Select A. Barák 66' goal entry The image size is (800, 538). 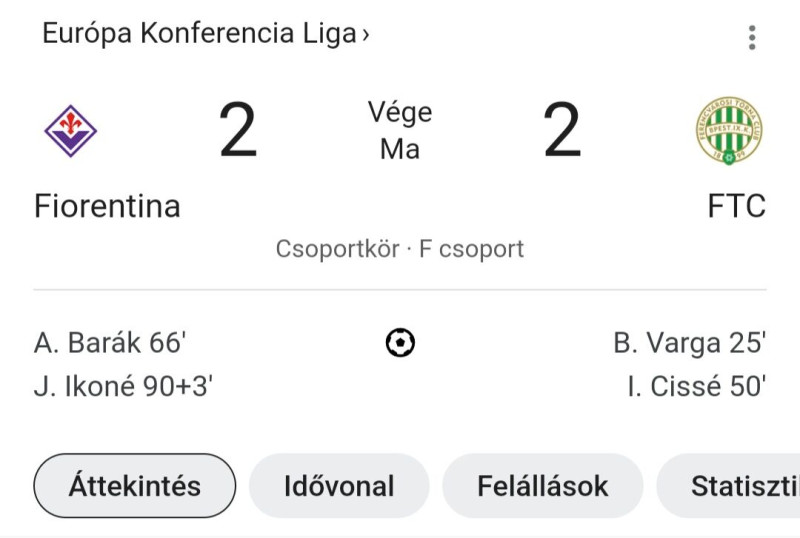(x=110, y=343)
